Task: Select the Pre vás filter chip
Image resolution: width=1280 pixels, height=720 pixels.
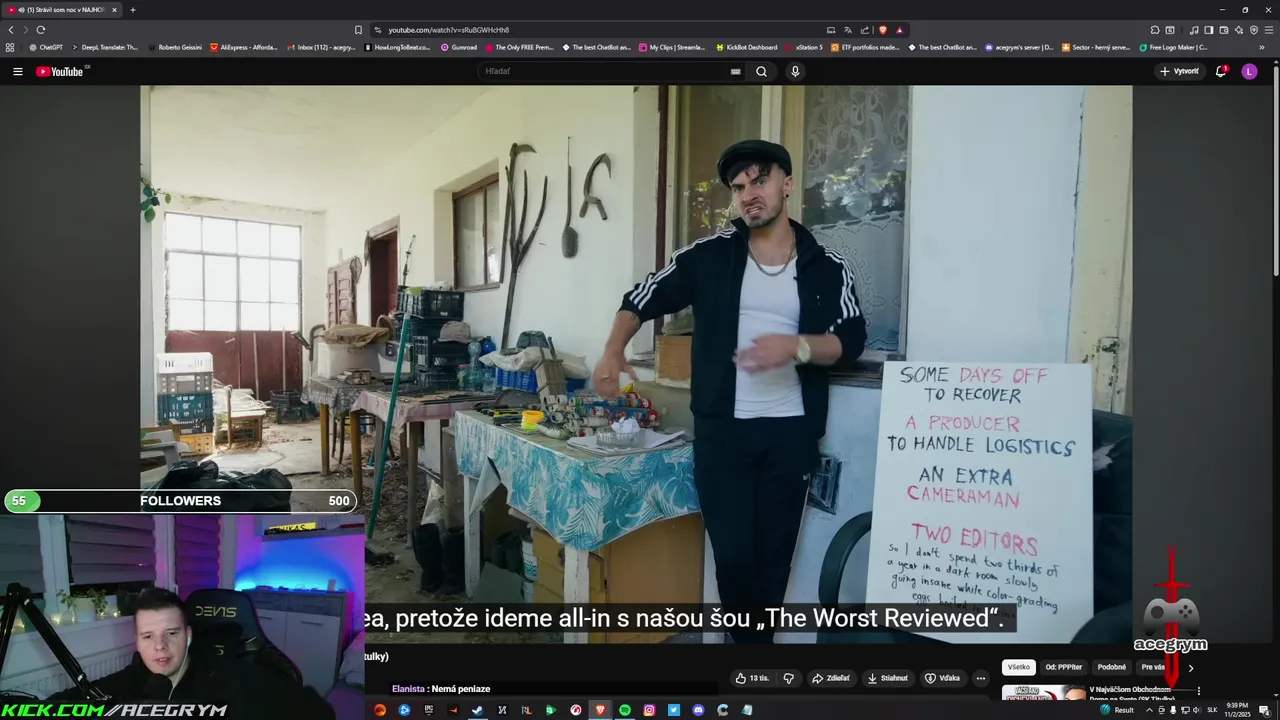Action: pyautogui.click(x=1152, y=667)
